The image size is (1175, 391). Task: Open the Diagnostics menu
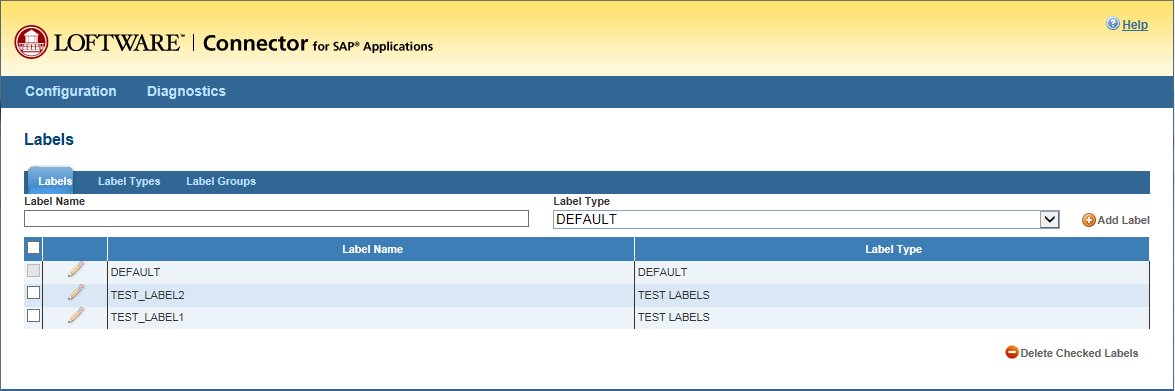click(186, 91)
